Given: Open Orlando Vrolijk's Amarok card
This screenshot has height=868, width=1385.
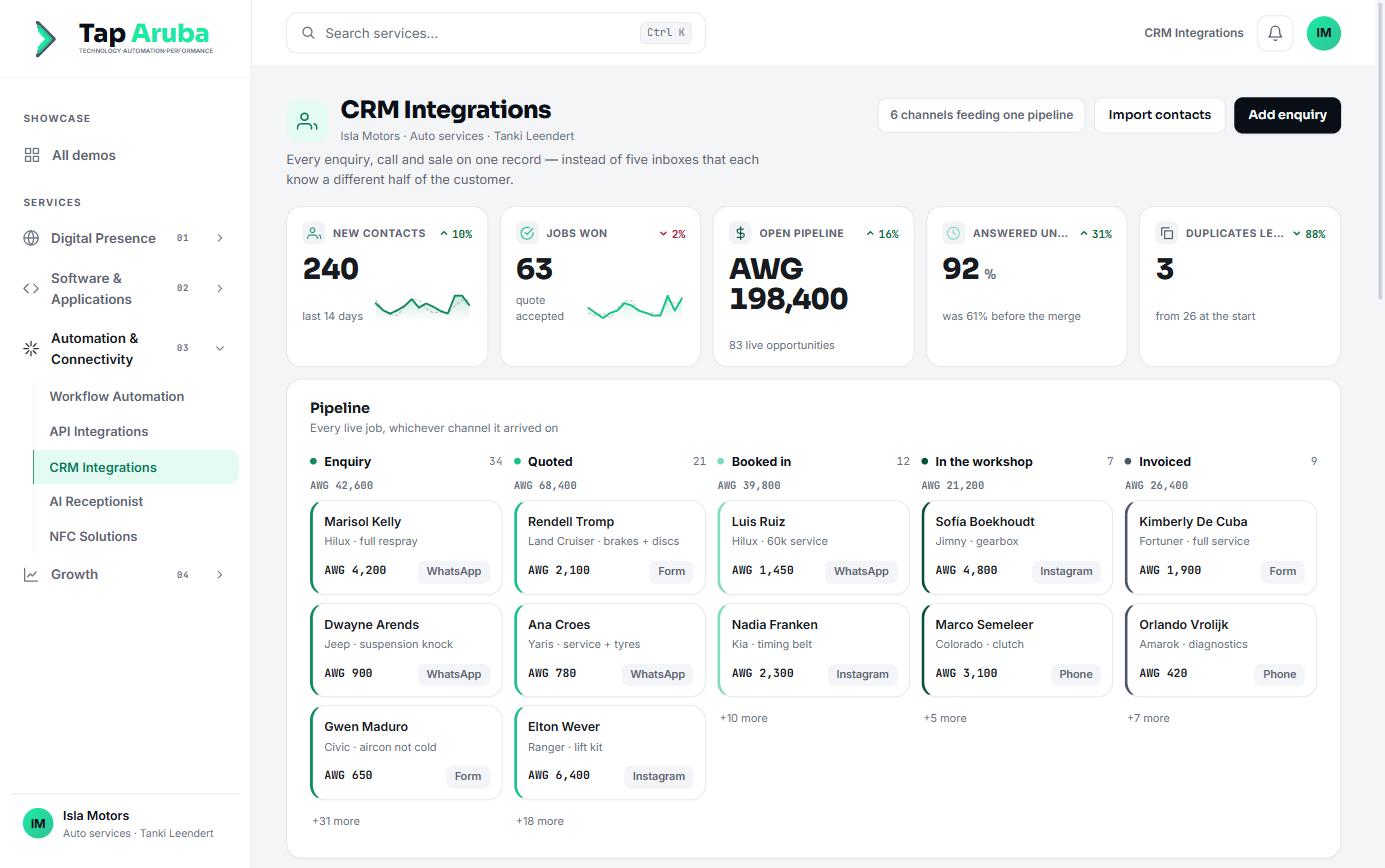Looking at the screenshot, I should (1221, 650).
